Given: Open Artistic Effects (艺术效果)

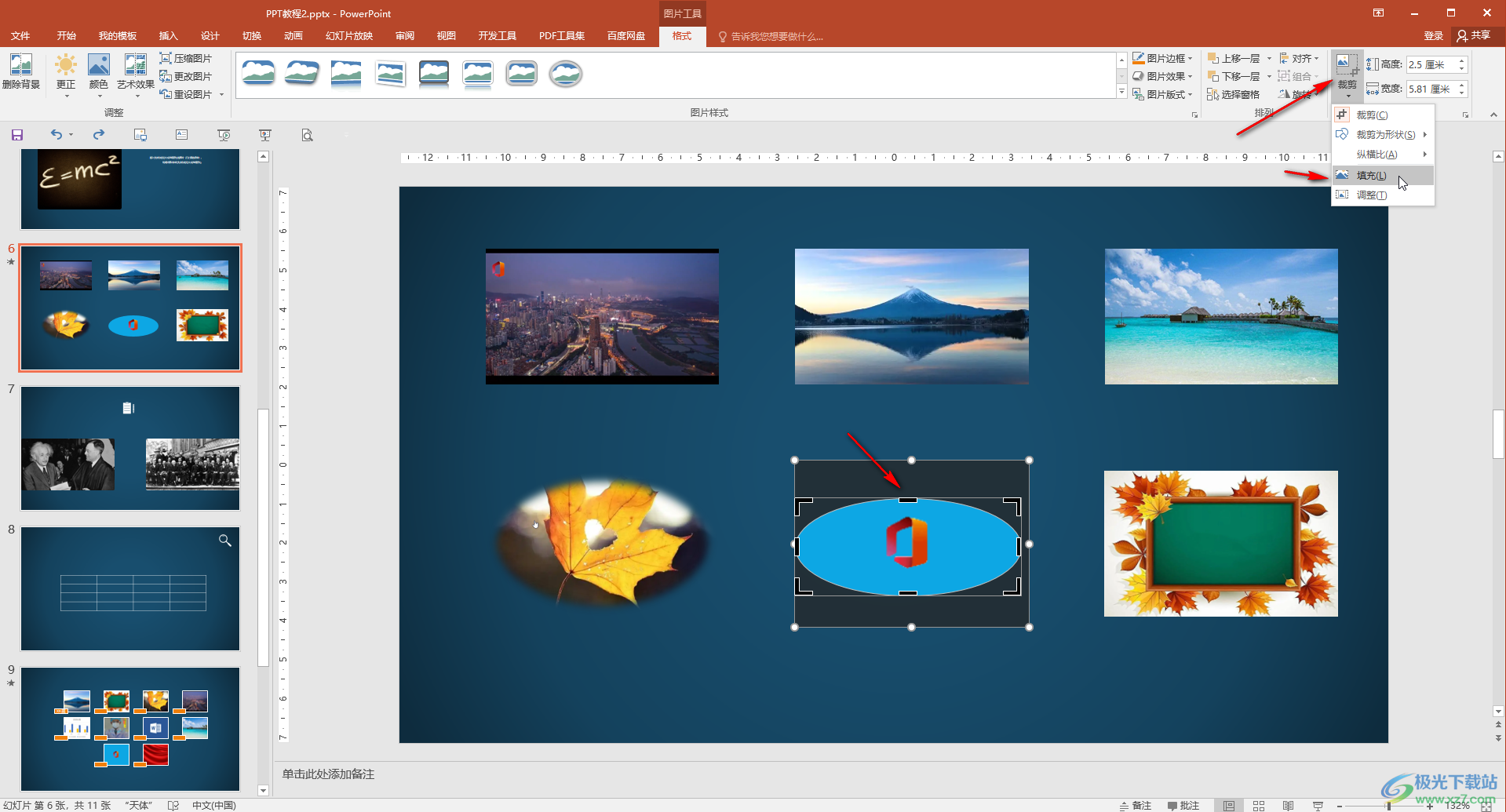Looking at the screenshot, I should (136, 75).
